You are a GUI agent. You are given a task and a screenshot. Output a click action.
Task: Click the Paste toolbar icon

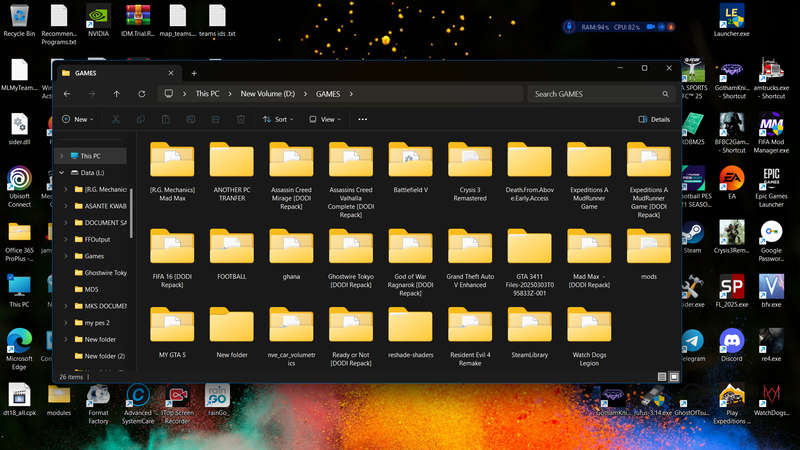tap(165, 119)
